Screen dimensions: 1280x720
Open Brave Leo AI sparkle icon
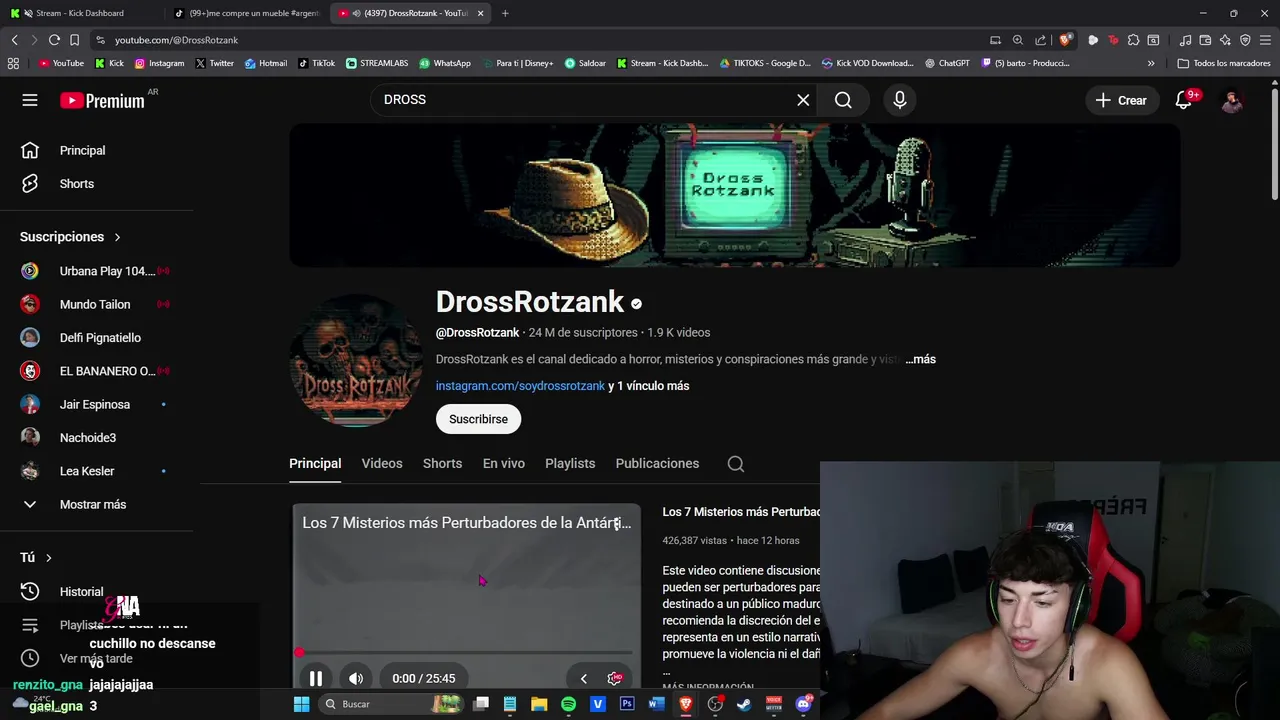(1225, 40)
